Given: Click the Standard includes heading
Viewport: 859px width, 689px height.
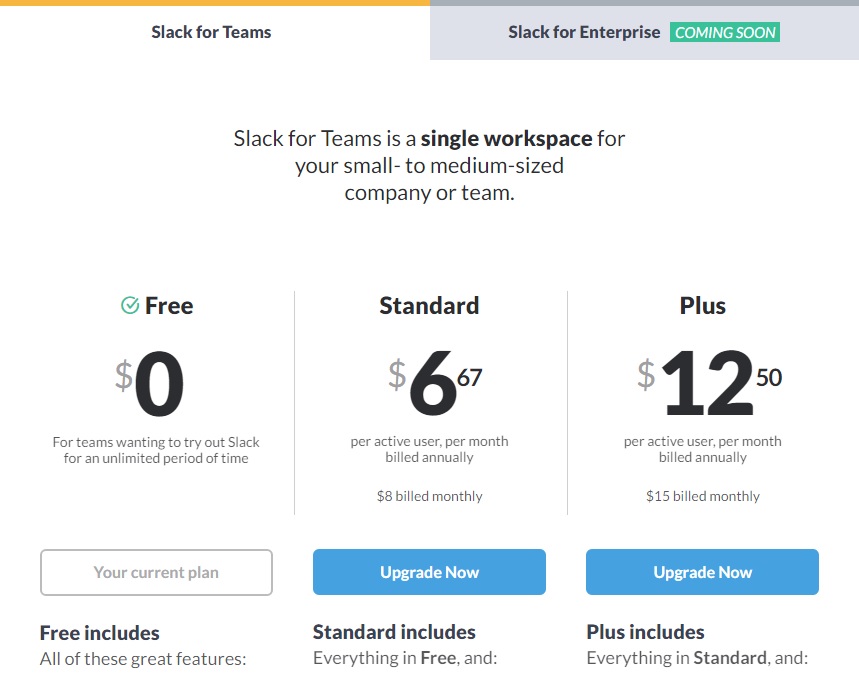Looking at the screenshot, I should click(x=393, y=632).
